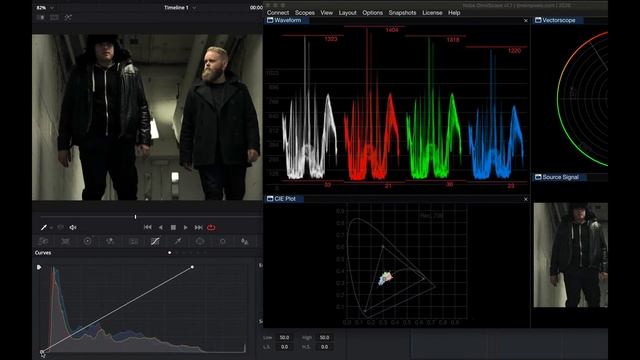
Task: Click the blue channel peak value 1220
Action: tap(514, 51)
